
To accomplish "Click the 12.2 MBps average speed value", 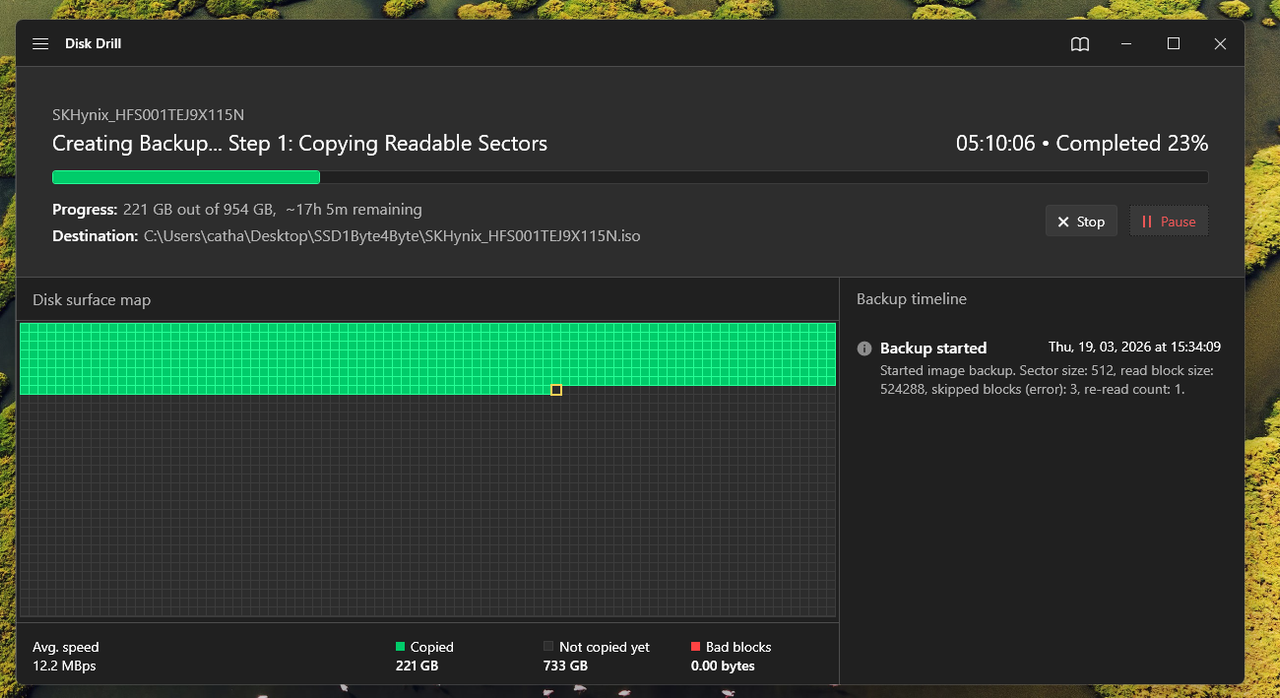I will click(x=64, y=666).
